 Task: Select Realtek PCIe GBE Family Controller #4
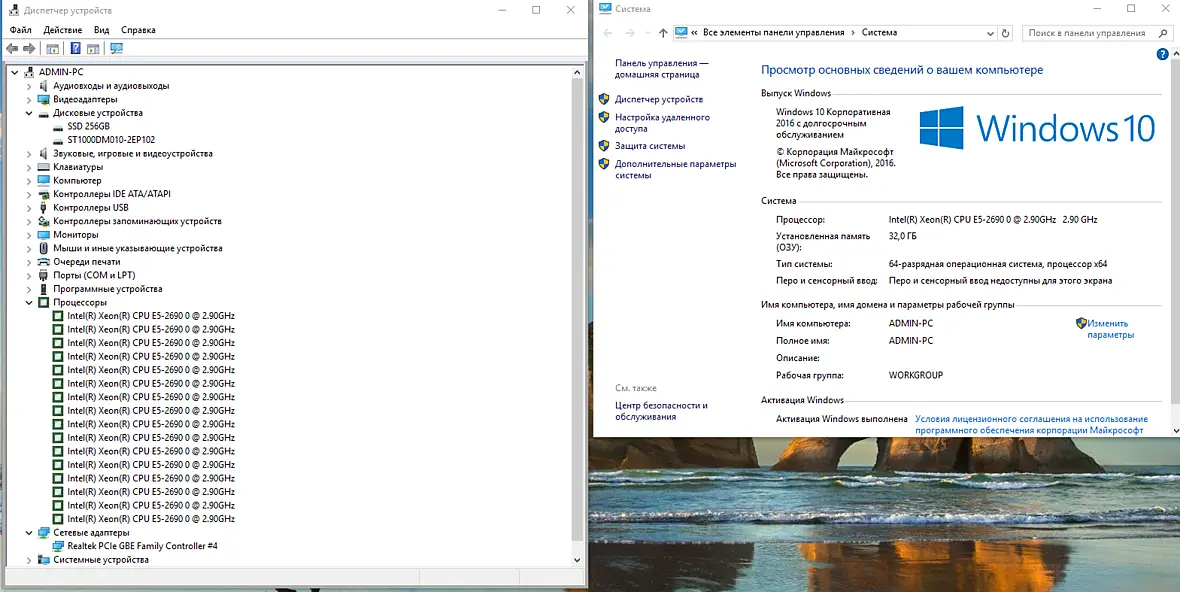point(142,546)
